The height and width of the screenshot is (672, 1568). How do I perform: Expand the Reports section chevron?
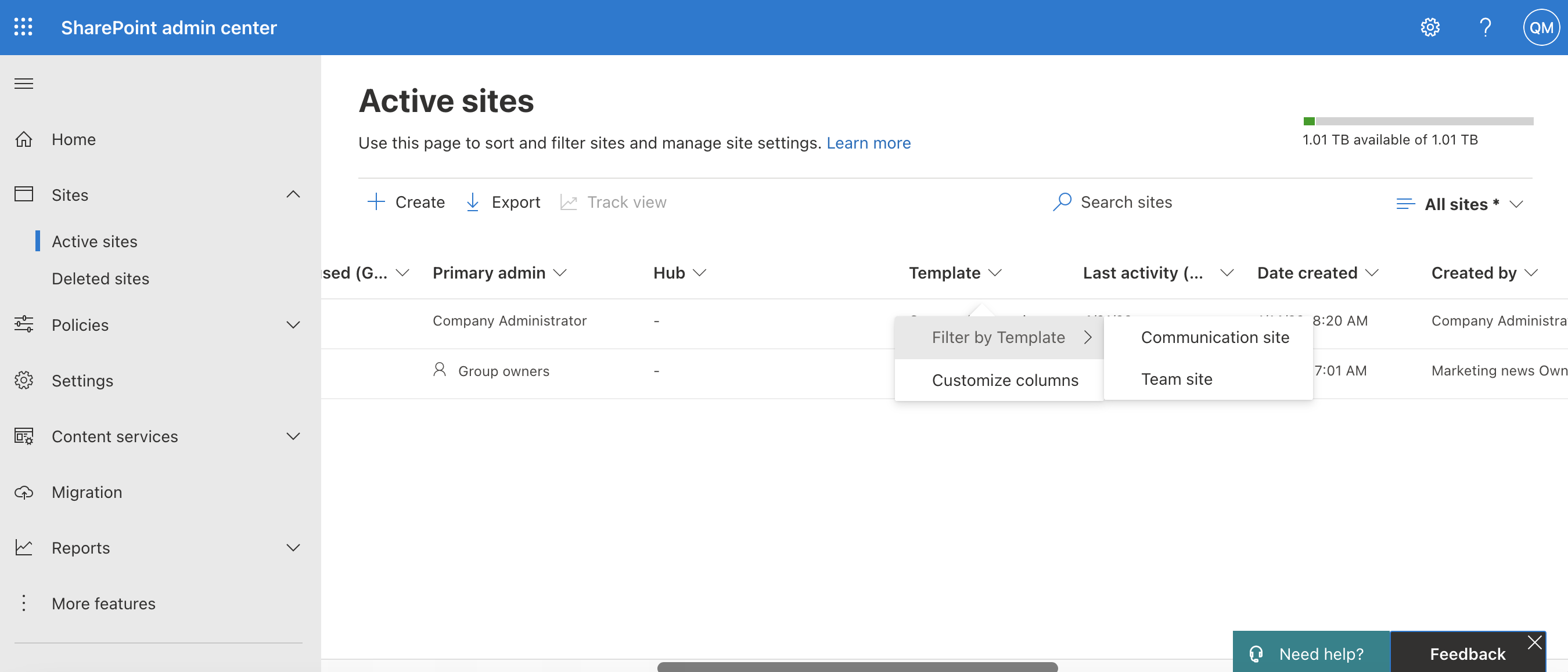293,548
